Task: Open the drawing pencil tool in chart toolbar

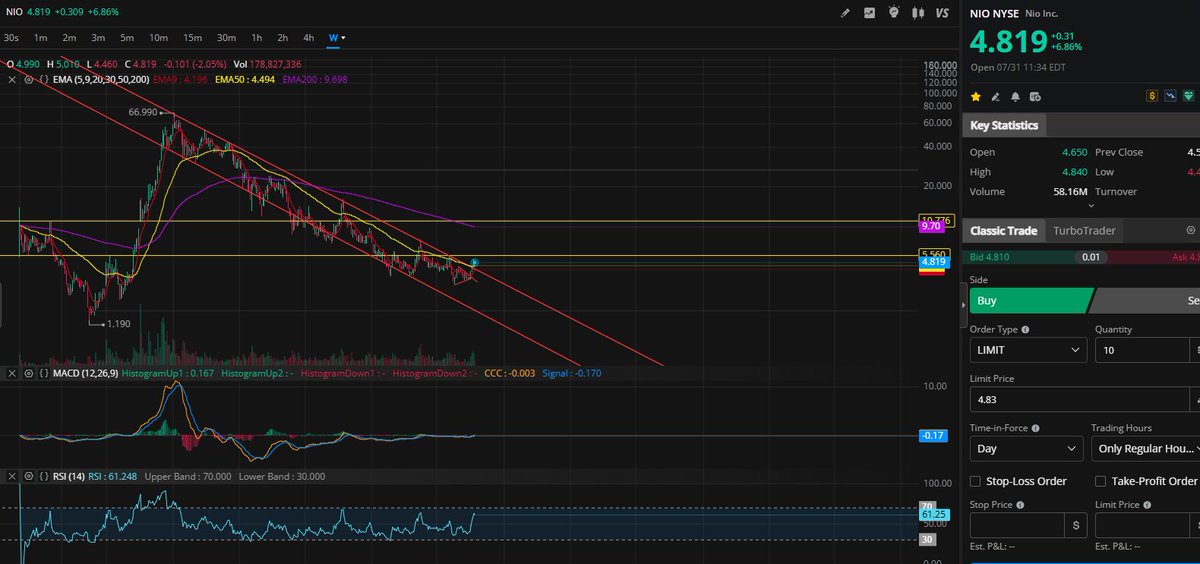Action: (x=845, y=13)
